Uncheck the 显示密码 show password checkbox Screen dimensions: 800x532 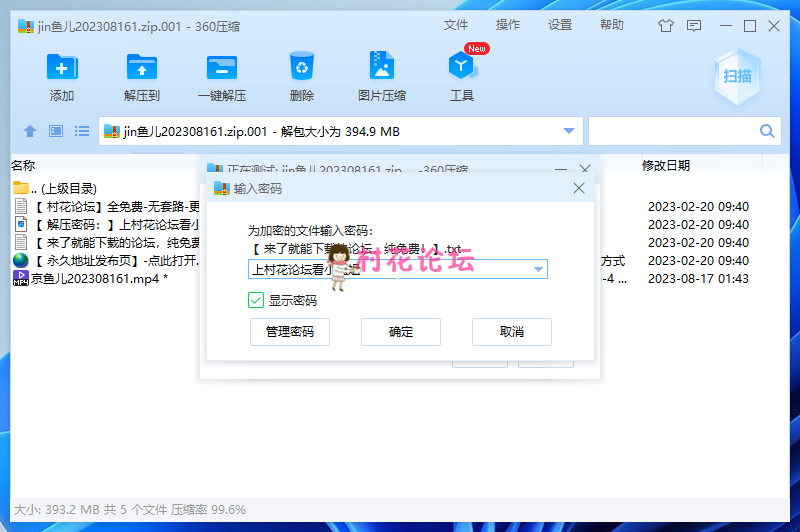pos(256,300)
